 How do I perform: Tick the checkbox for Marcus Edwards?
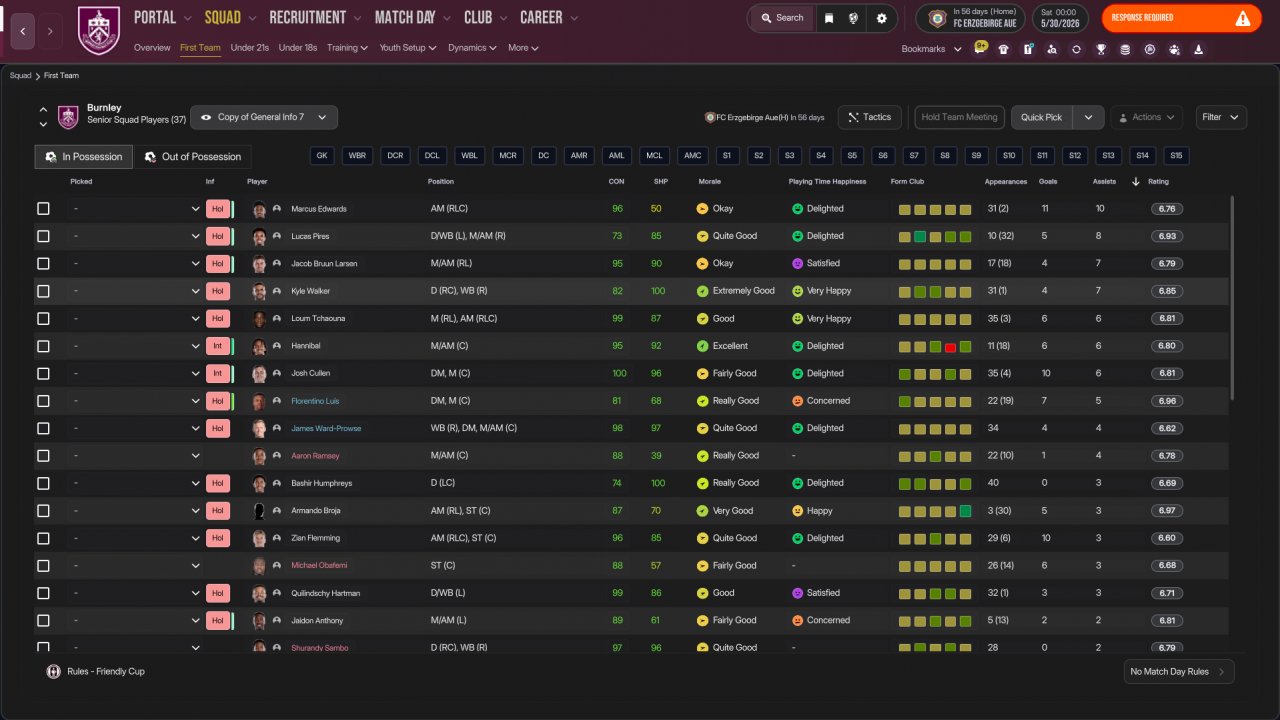[x=43, y=209]
